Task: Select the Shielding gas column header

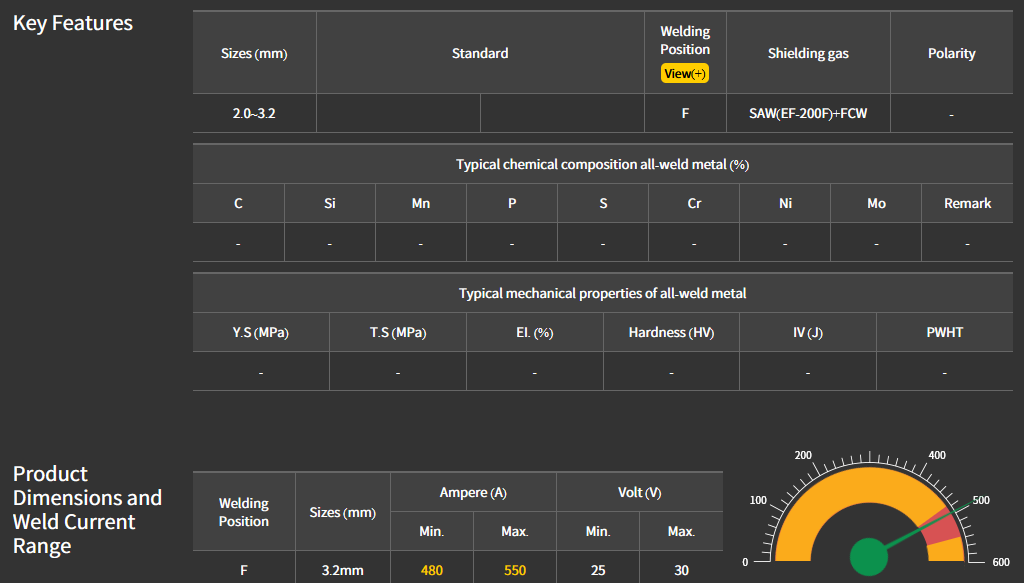Action: click(x=808, y=54)
